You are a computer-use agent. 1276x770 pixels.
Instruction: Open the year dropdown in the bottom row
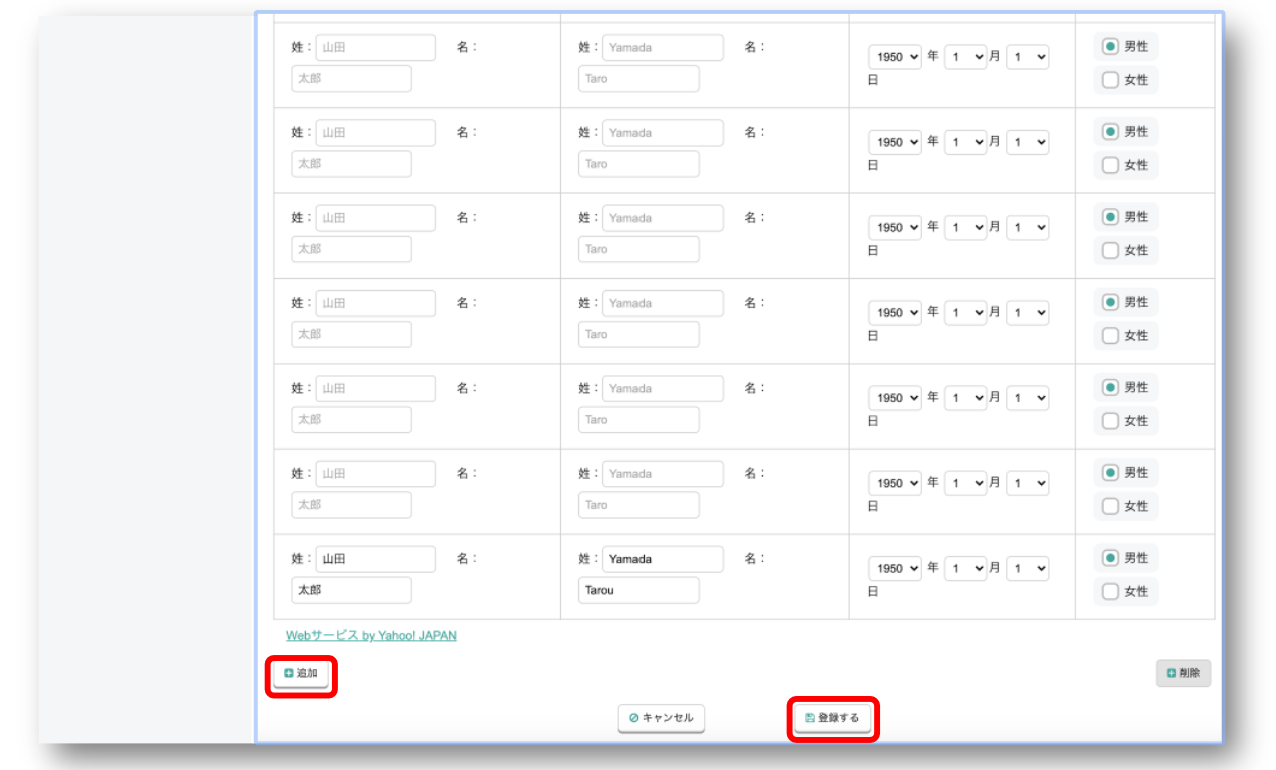(895, 568)
